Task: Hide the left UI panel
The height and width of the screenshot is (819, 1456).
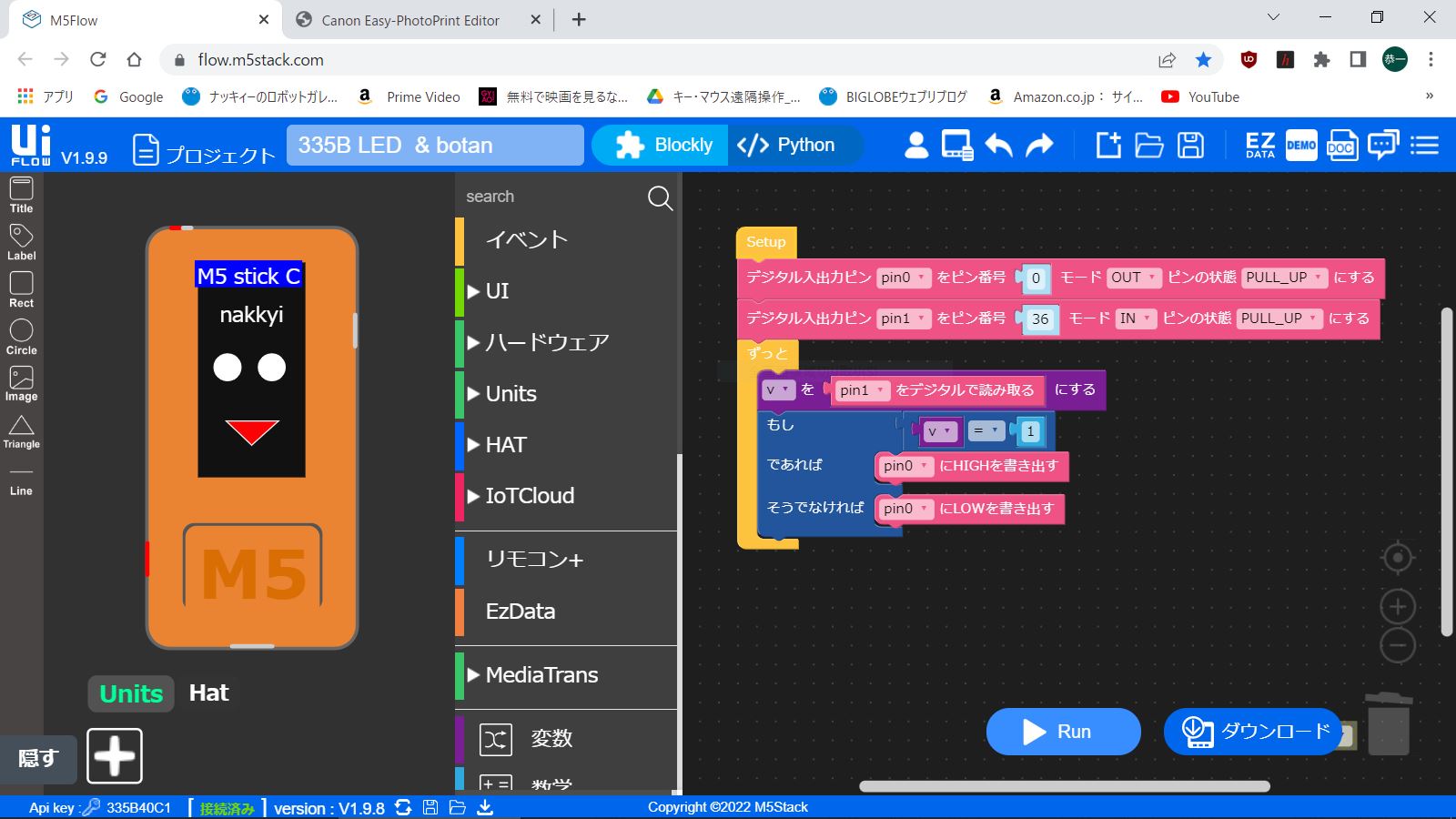Action: tap(37, 758)
